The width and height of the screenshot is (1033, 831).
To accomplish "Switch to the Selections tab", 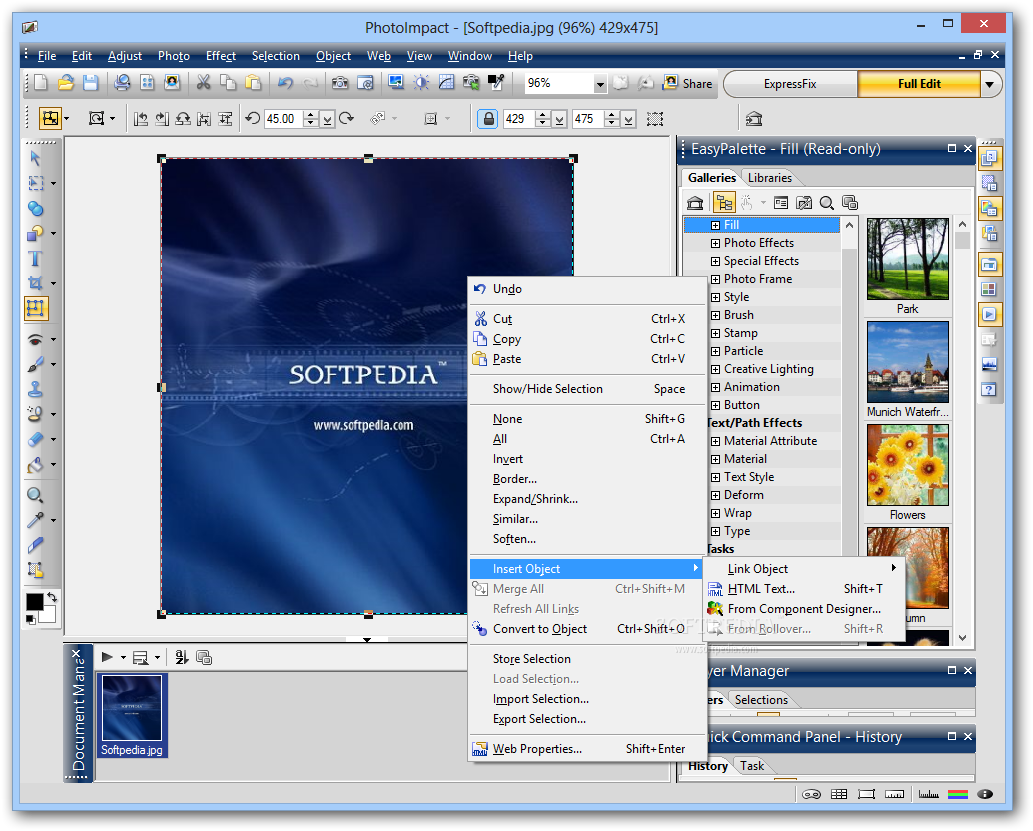I will (761, 700).
